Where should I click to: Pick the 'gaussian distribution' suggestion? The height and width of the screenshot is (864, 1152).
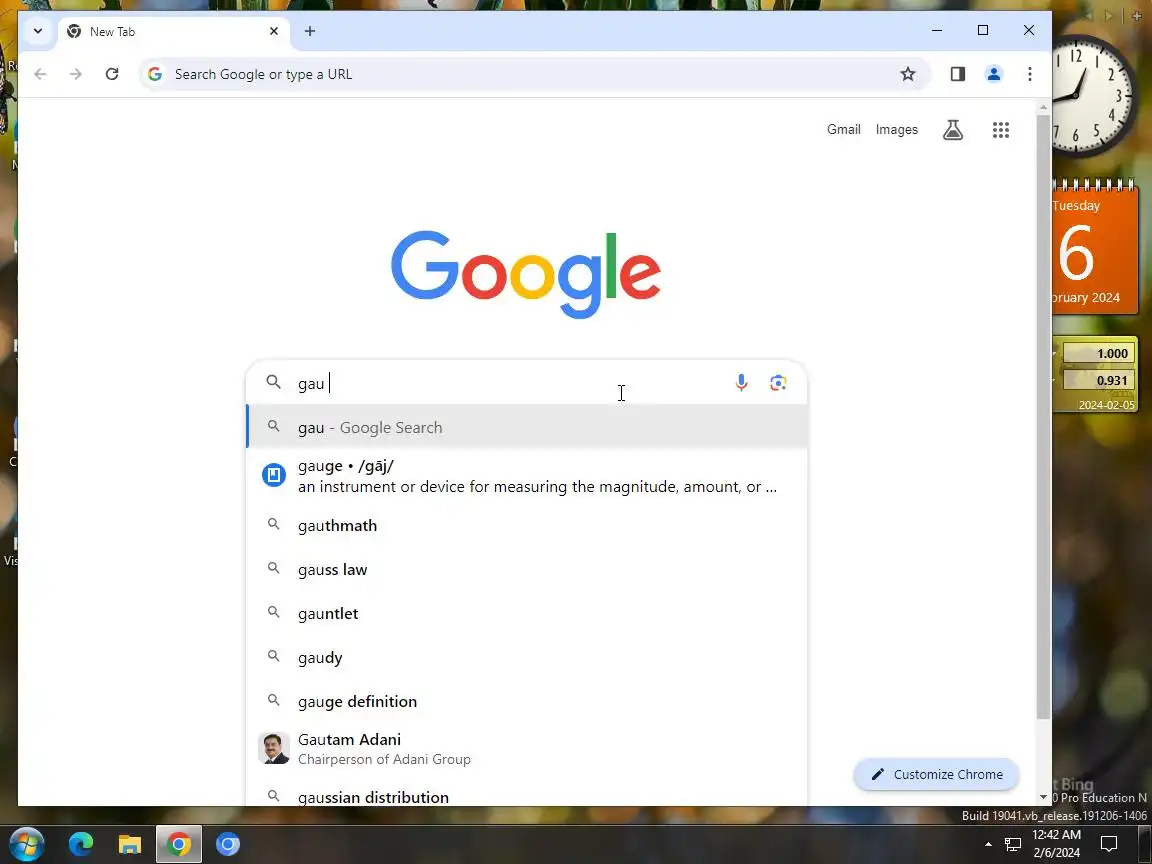point(527,795)
